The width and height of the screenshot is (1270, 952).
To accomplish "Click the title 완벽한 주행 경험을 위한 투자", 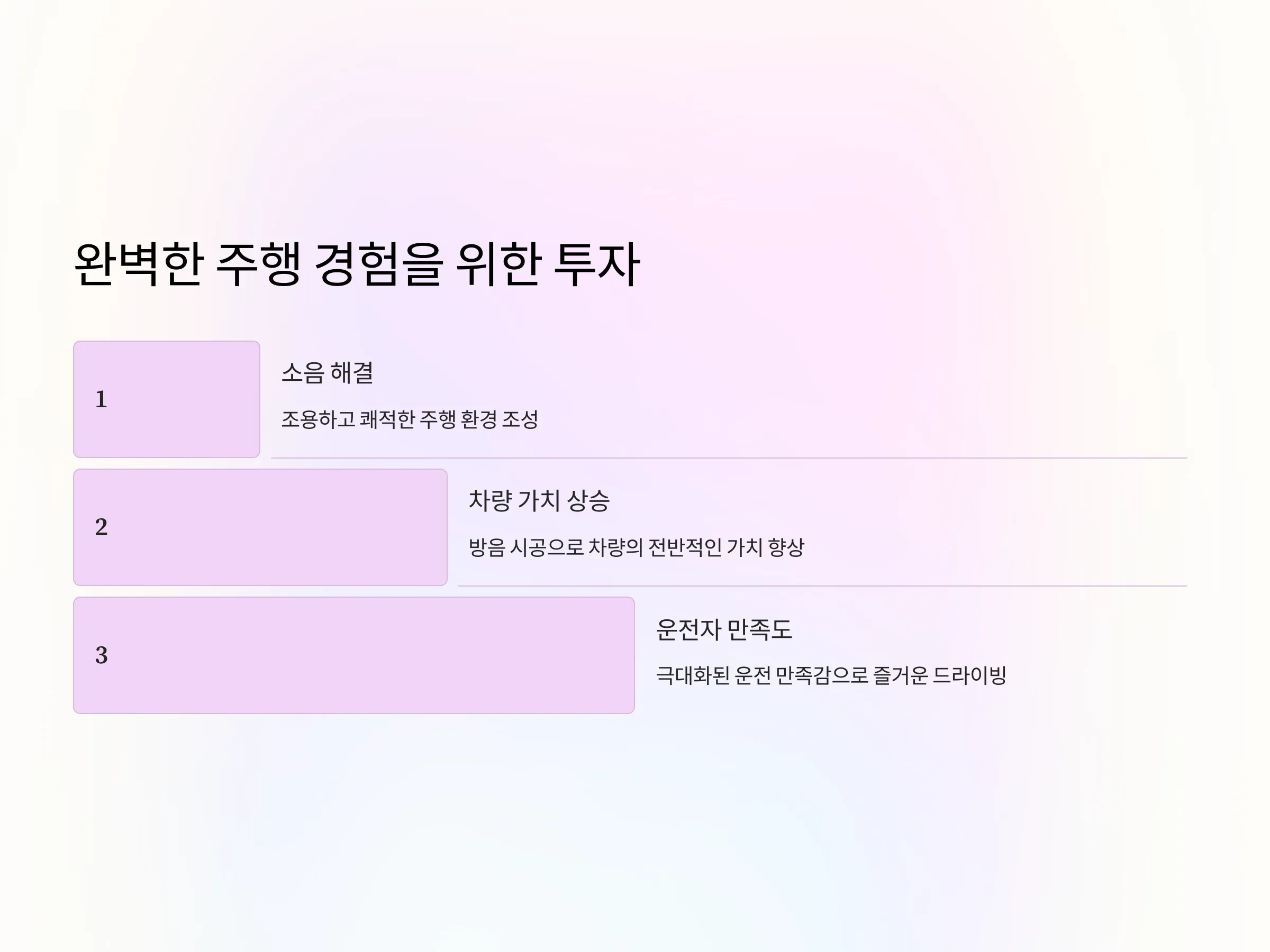I will click(357, 264).
